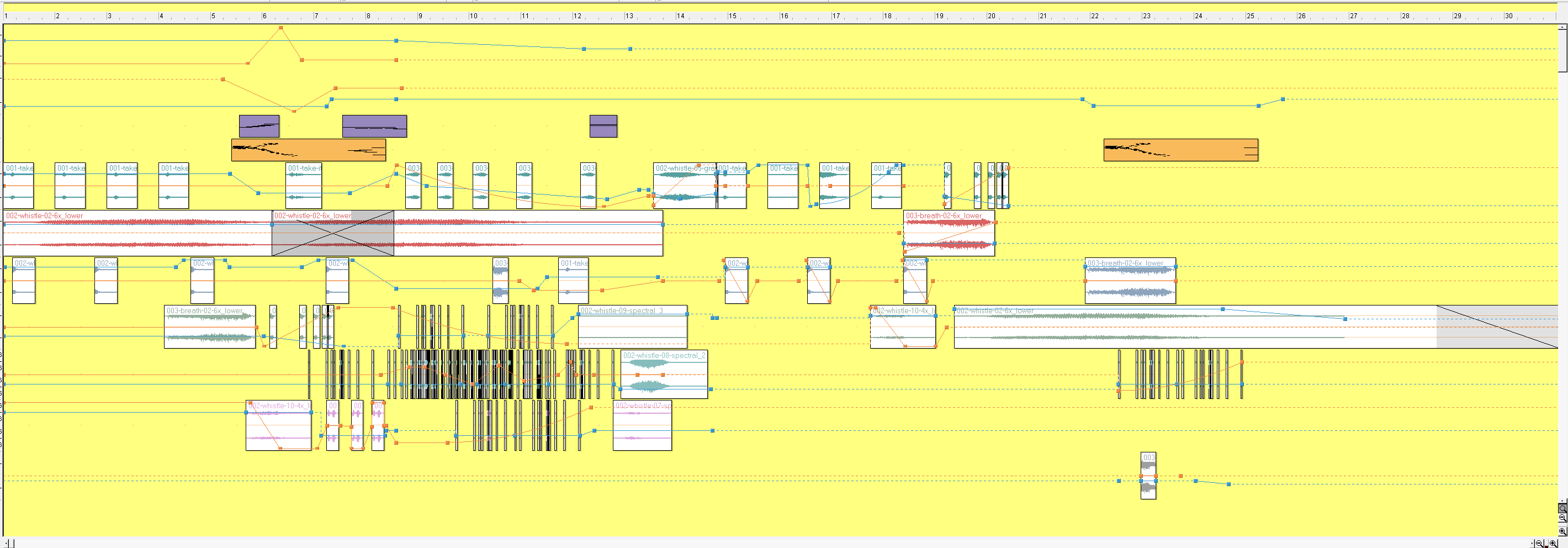Click the horizontal scrollbar thumb
1568x548 pixels.
(12, 543)
